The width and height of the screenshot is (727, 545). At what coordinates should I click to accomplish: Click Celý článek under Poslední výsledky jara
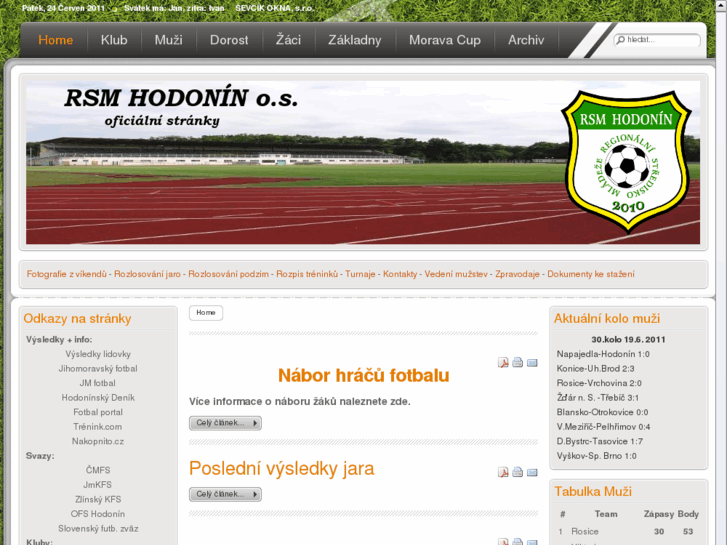225,494
